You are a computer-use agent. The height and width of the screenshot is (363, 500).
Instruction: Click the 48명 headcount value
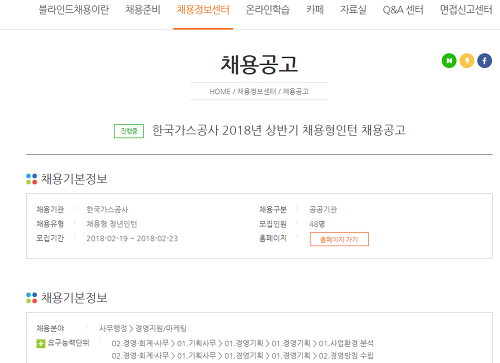pos(317,224)
